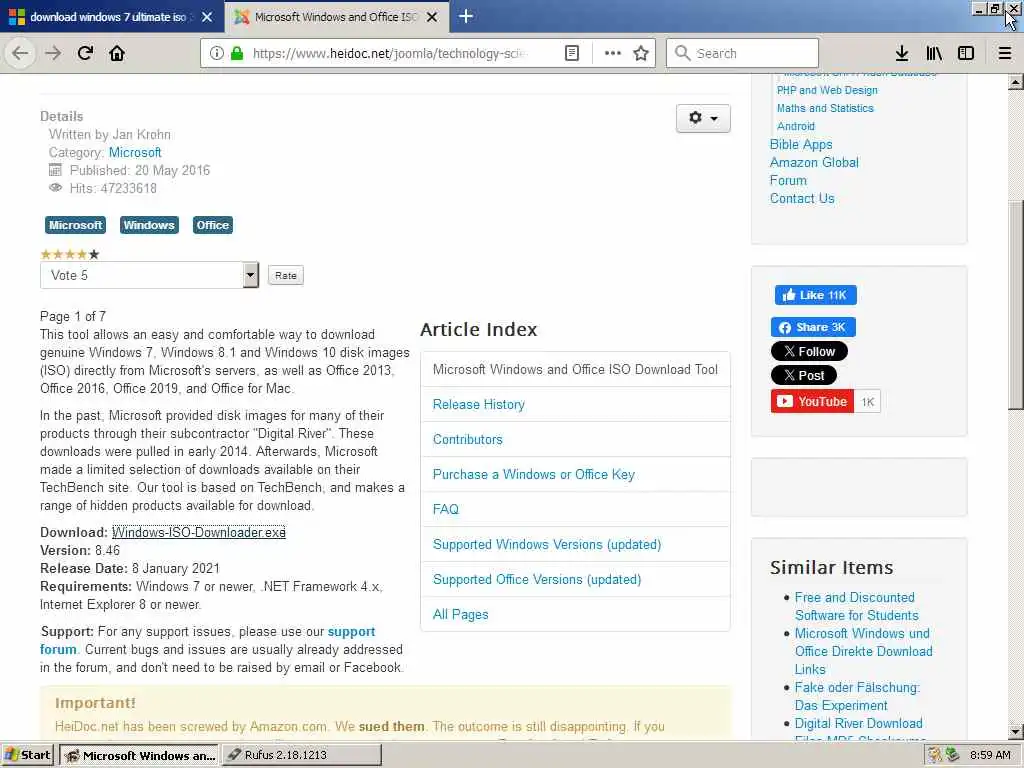1024x768 pixels.
Task: Open Amazon Global link
Action: pyautogui.click(x=814, y=163)
